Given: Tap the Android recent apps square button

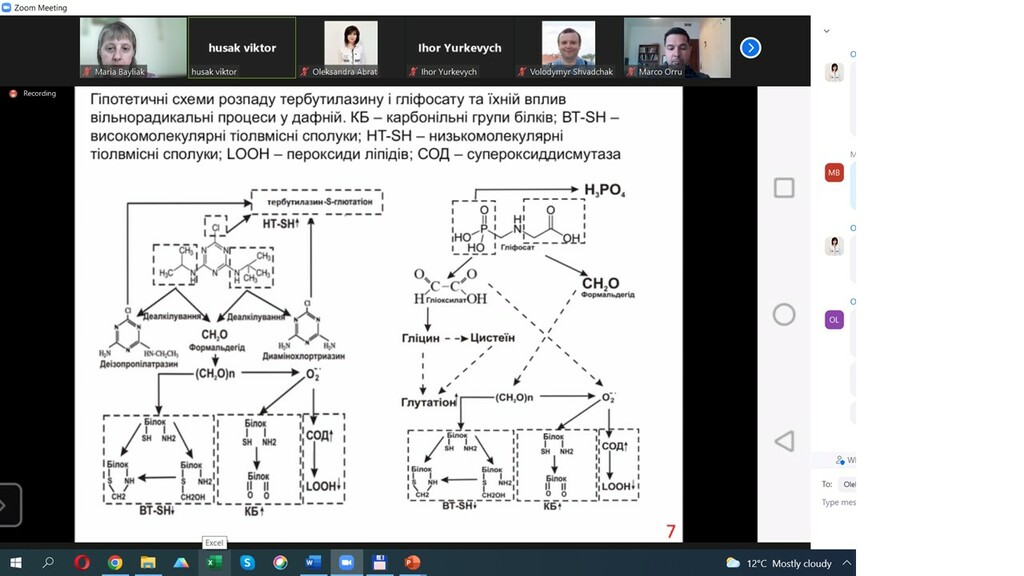Looking at the screenshot, I should click(x=784, y=188).
